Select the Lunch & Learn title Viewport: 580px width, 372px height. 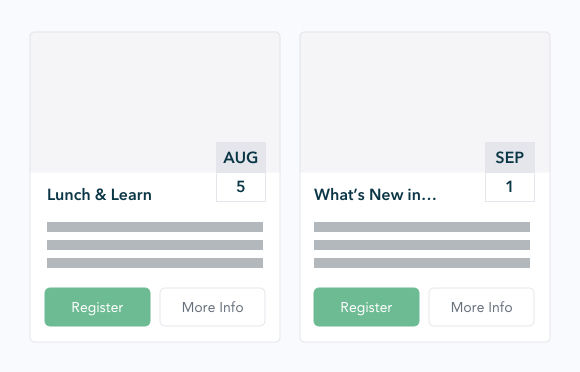point(99,195)
